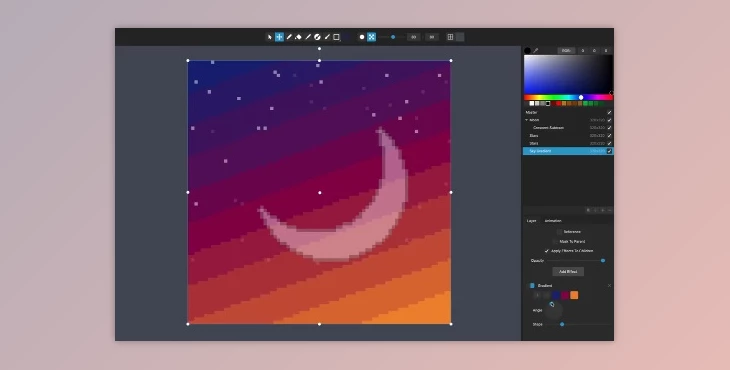Select the fourth row in the layer list
730x370 pixels.
[x=568, y=135]
